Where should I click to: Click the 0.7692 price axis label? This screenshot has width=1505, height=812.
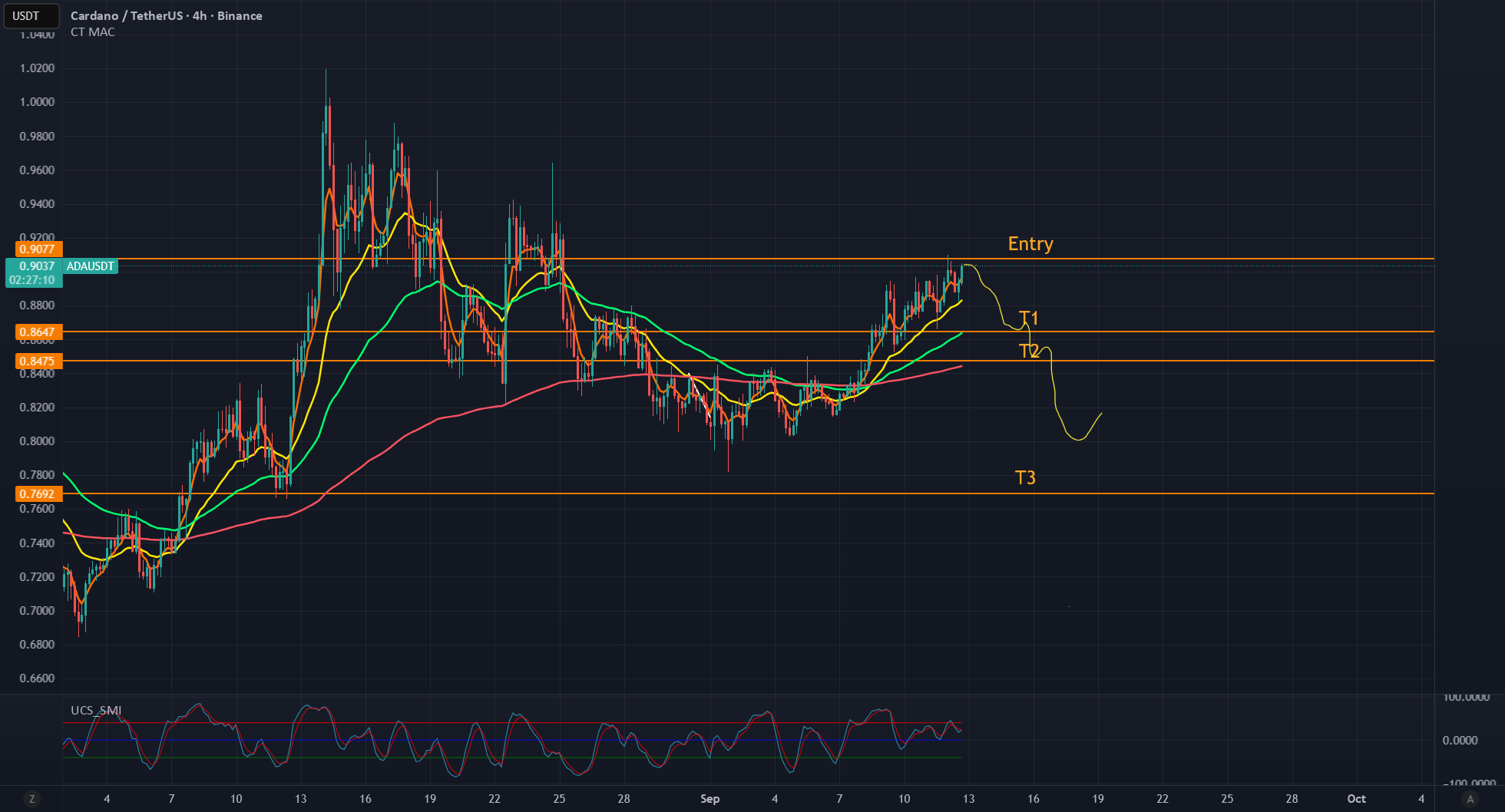point(38,493)
